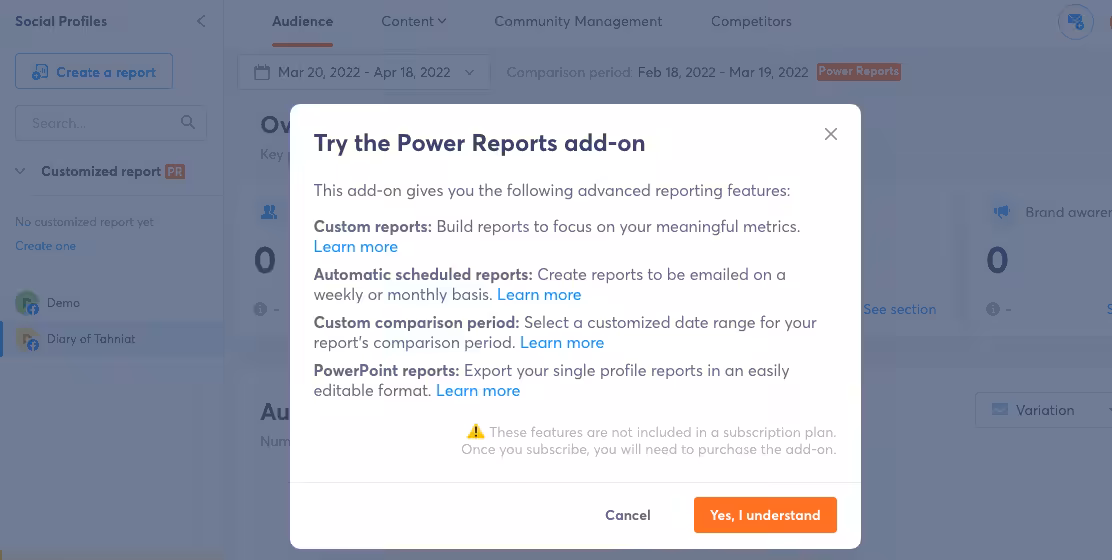Screen dimensions: 1112x560
Task: Select the Demo profile
Action: point(111,303)
